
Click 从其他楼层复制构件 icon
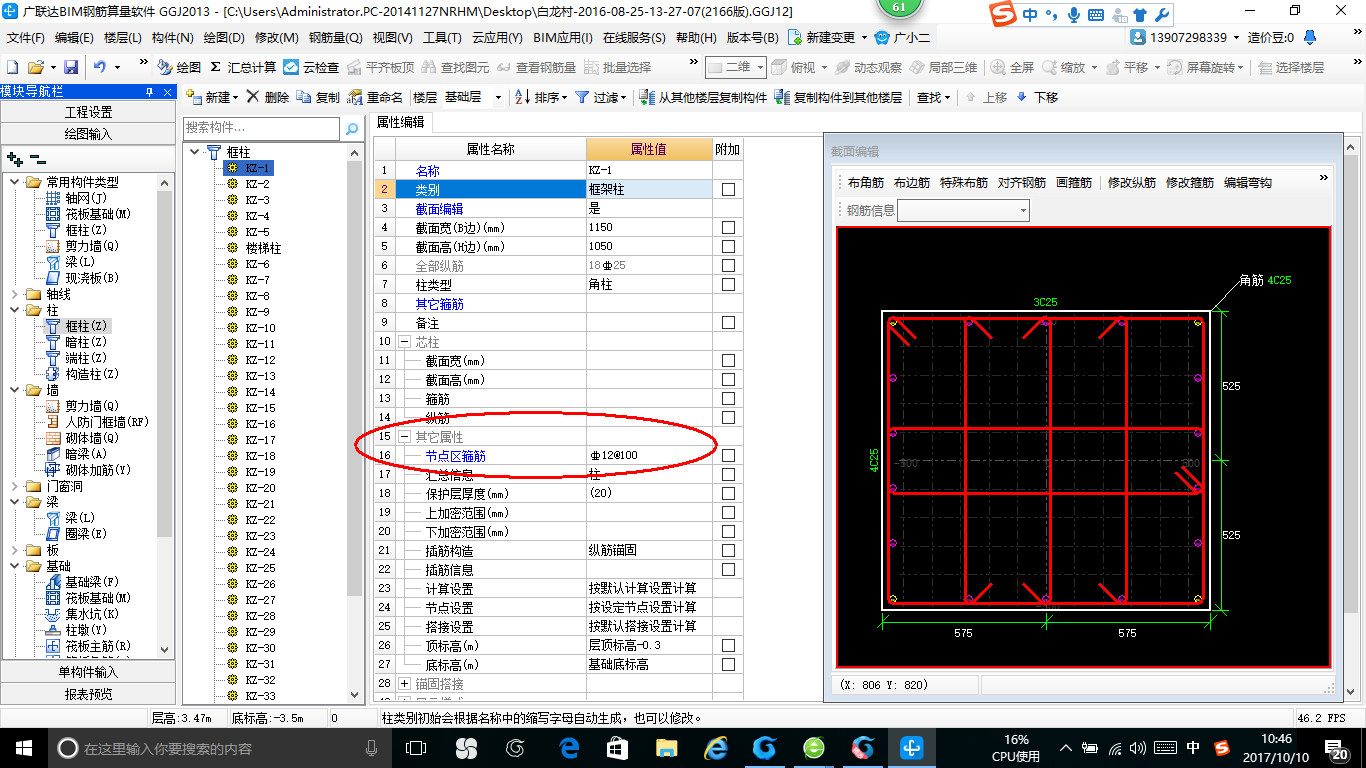pyautogui.click(x=646, y=97)
